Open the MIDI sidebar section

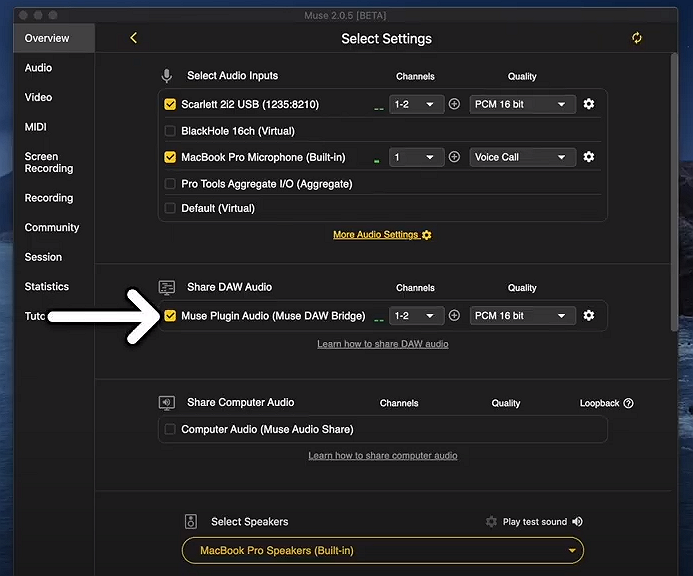(x=35, y=127)
